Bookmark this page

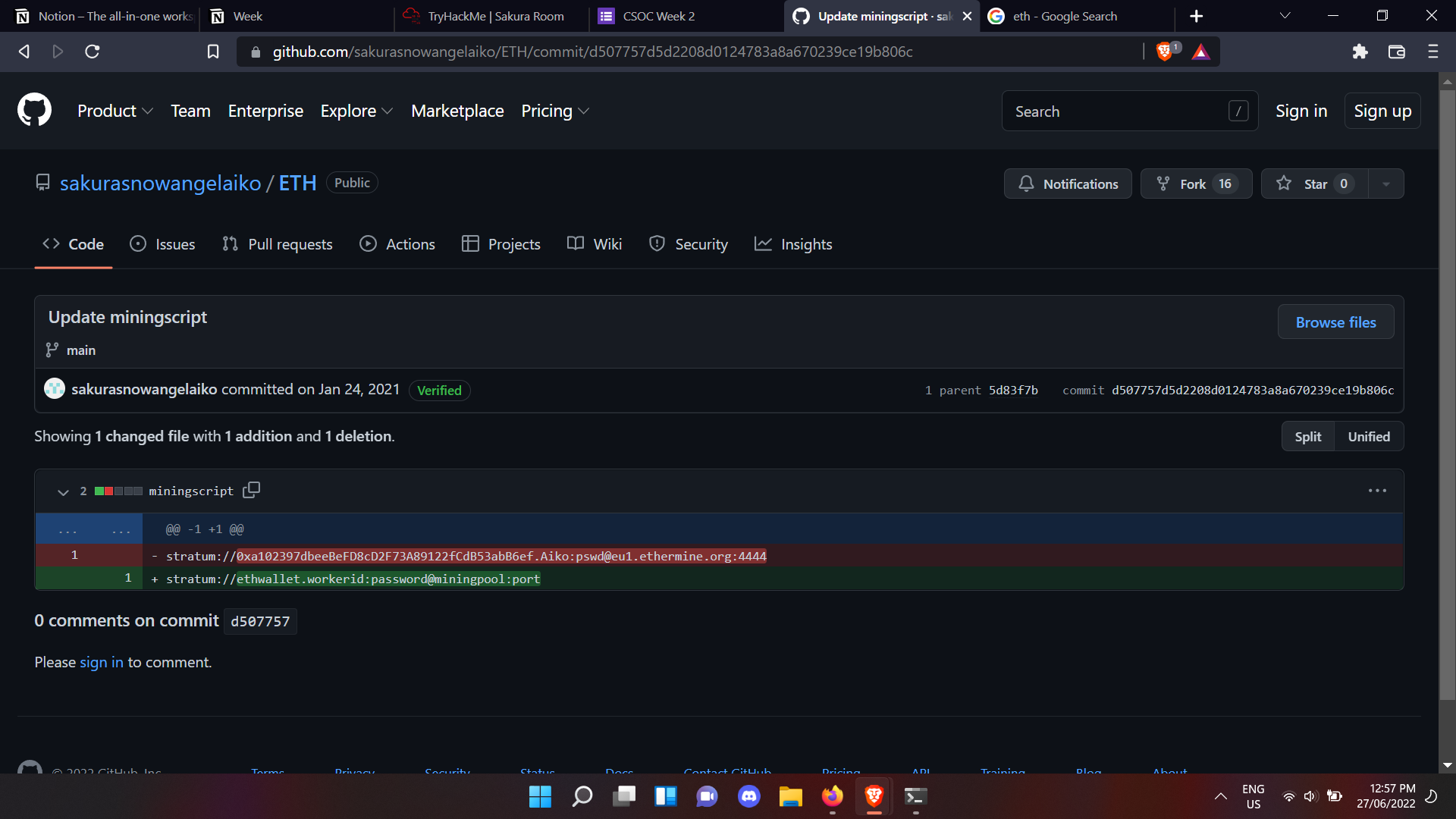(x=213, y=52)
